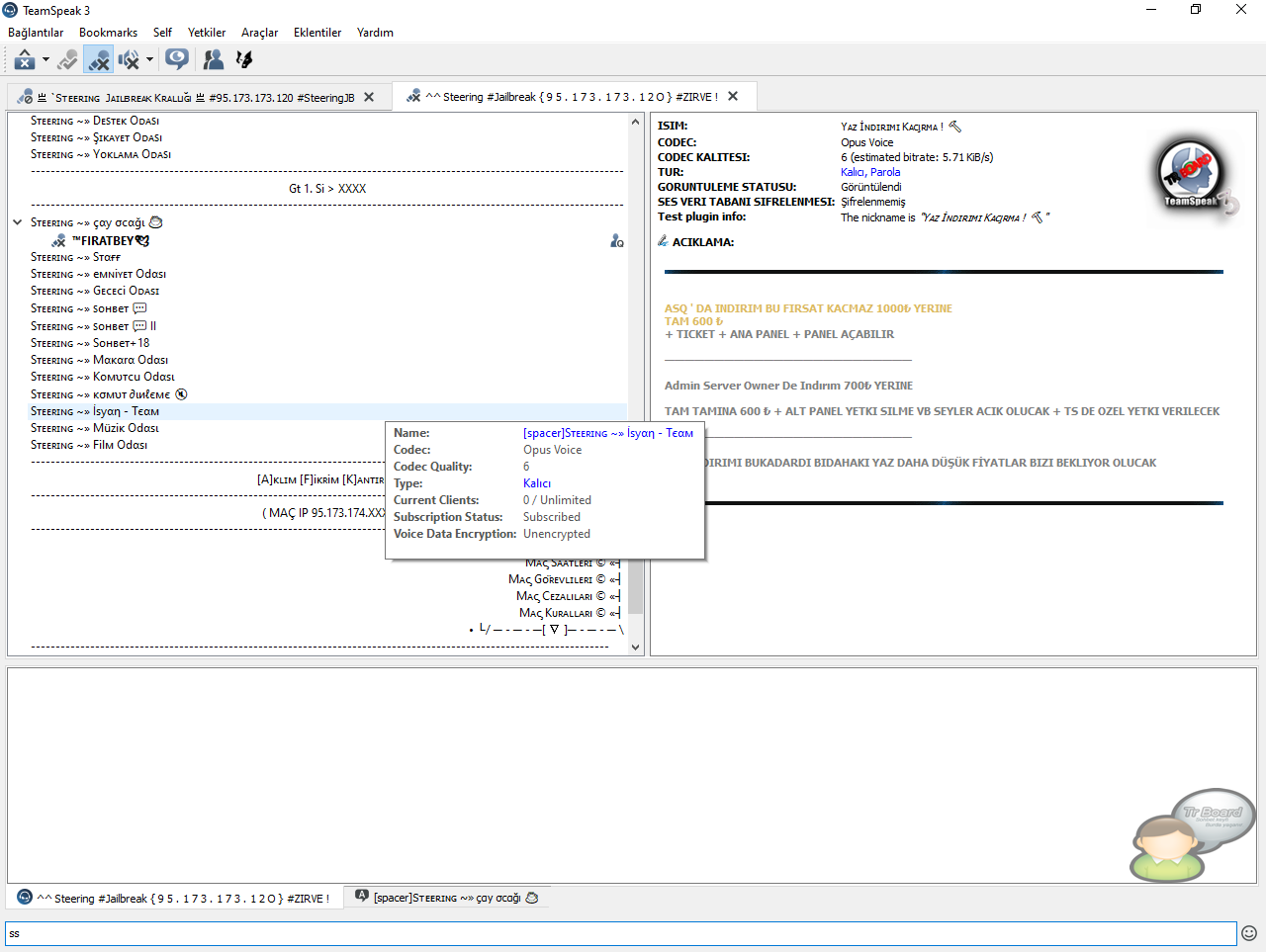This screenshot has height=952, width=1266.
Task: Click the 'Gt 1. Si > XXXX' spacer row
Action: point(327,188)
